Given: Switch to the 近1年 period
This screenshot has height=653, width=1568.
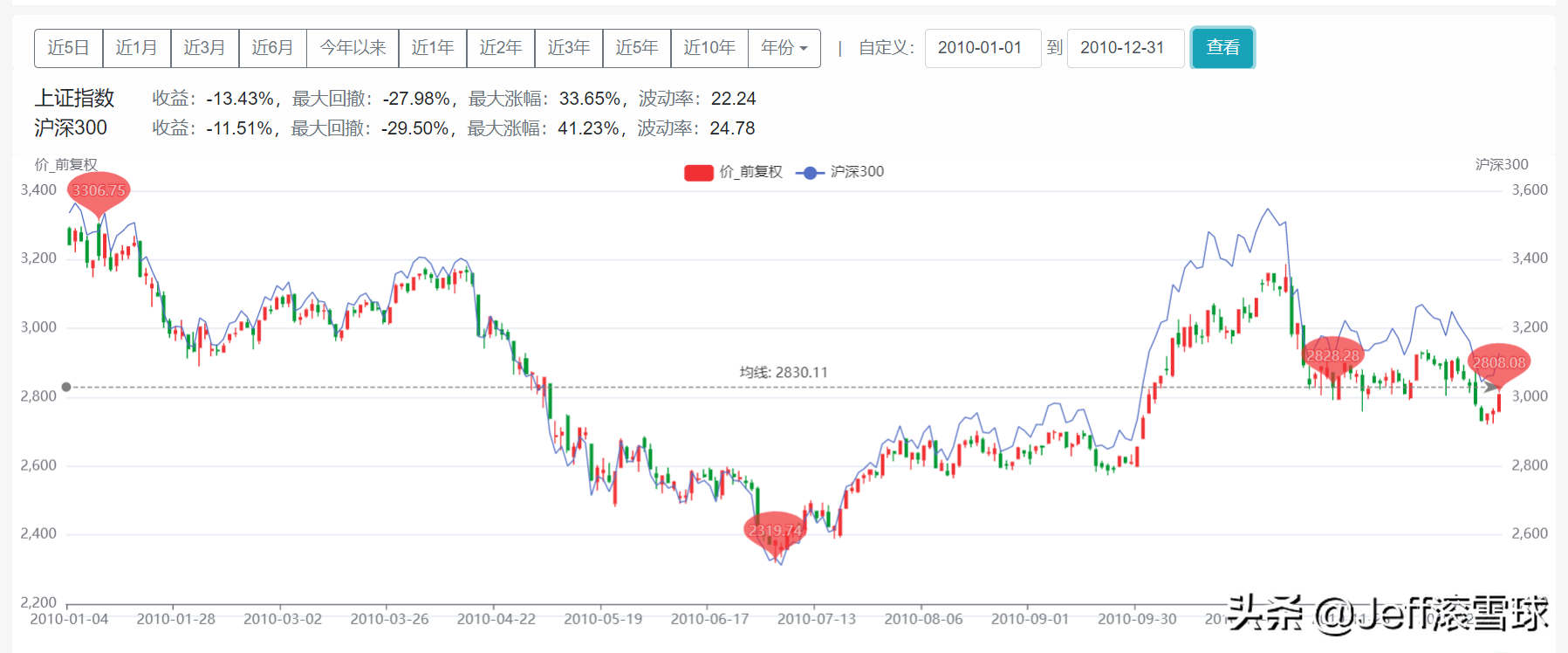Looking at the screenshot, I should coord(432,48).
